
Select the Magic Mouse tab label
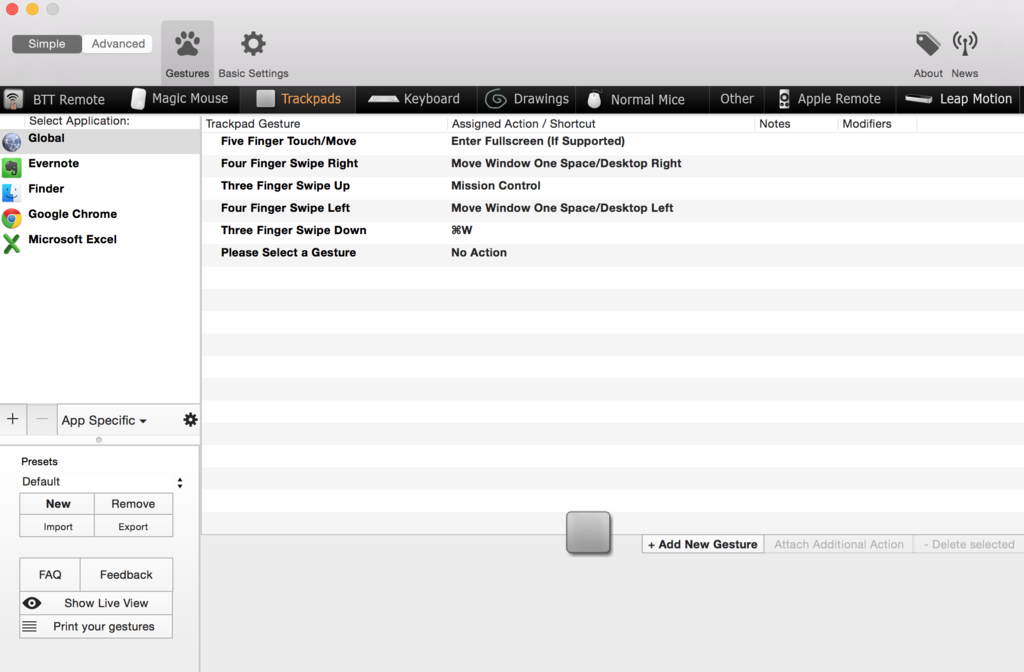coord(190,99)
